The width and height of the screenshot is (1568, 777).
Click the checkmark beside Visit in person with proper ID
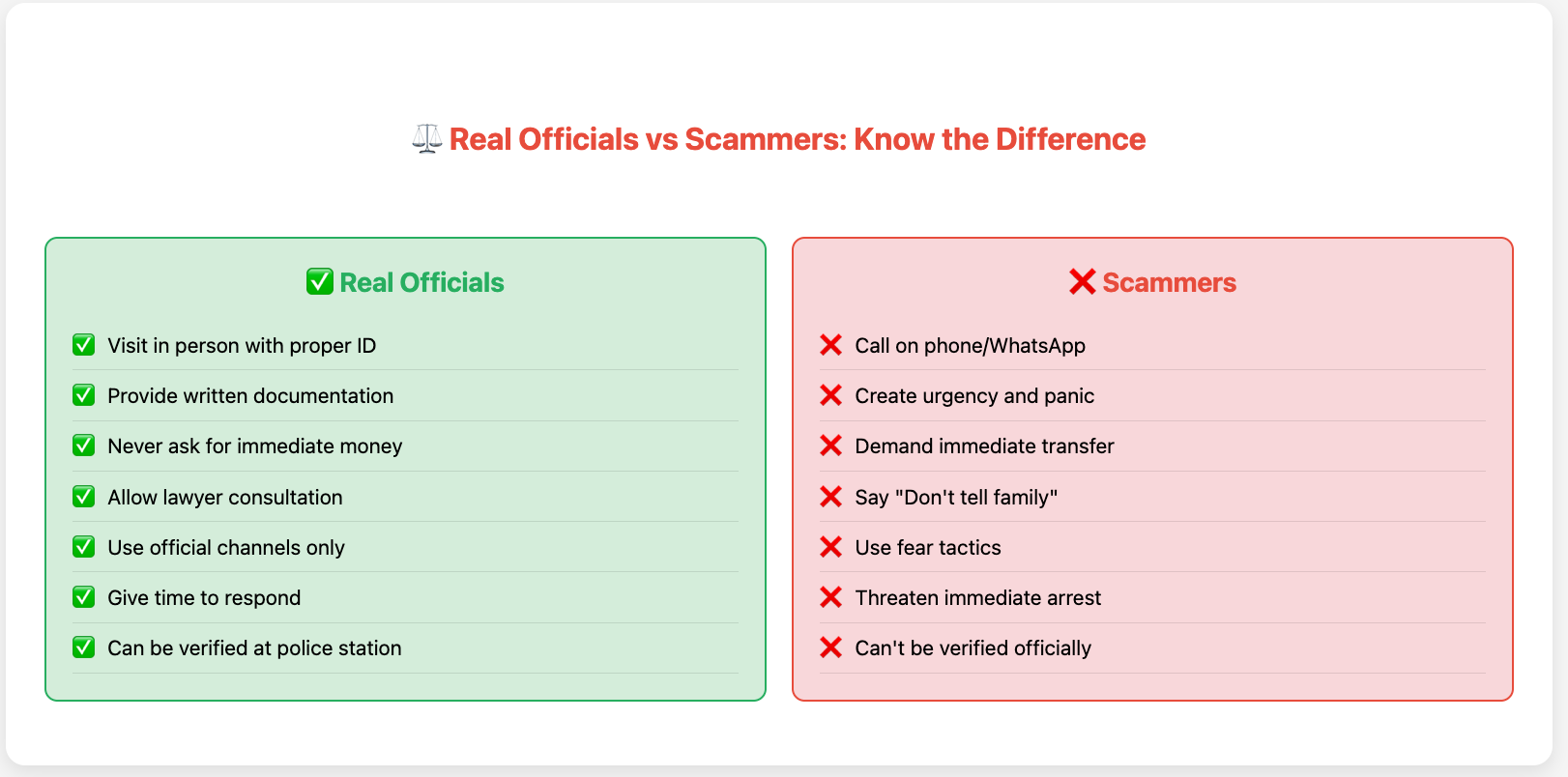84,345
